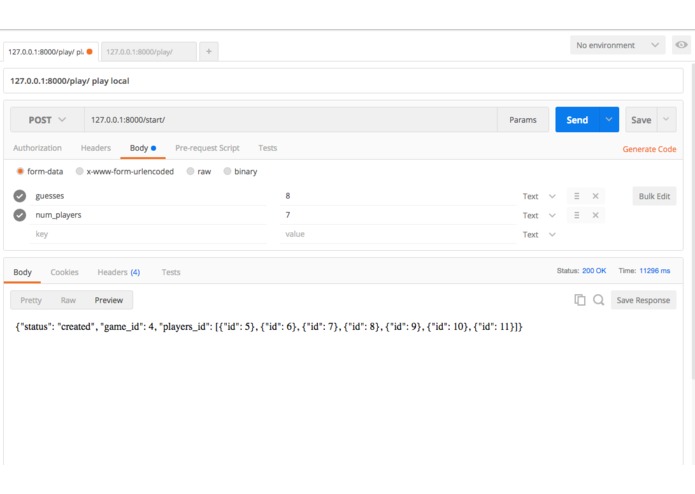
Task: Click the reorder handle of the guesses row
Action: (576, 196)
